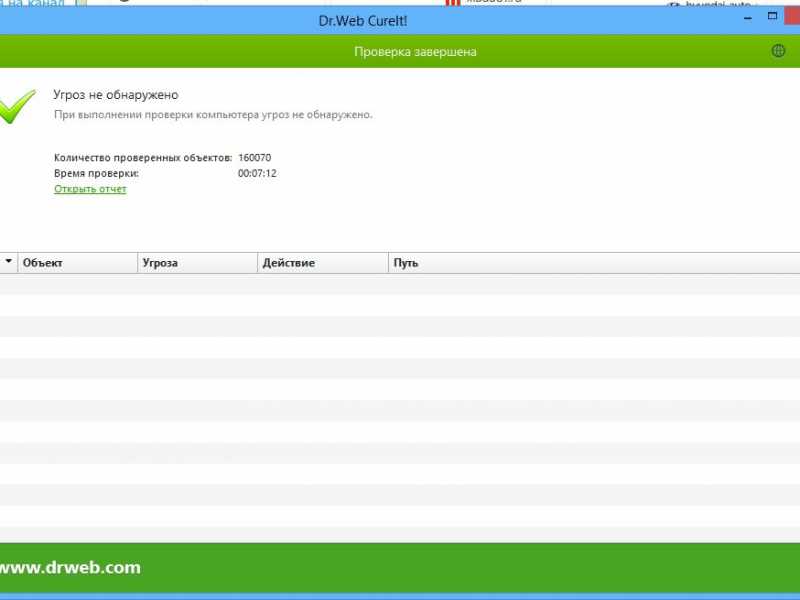800x600 pixels.
Task: Click the scan time value 00:07:12
Action: (257, 173)
